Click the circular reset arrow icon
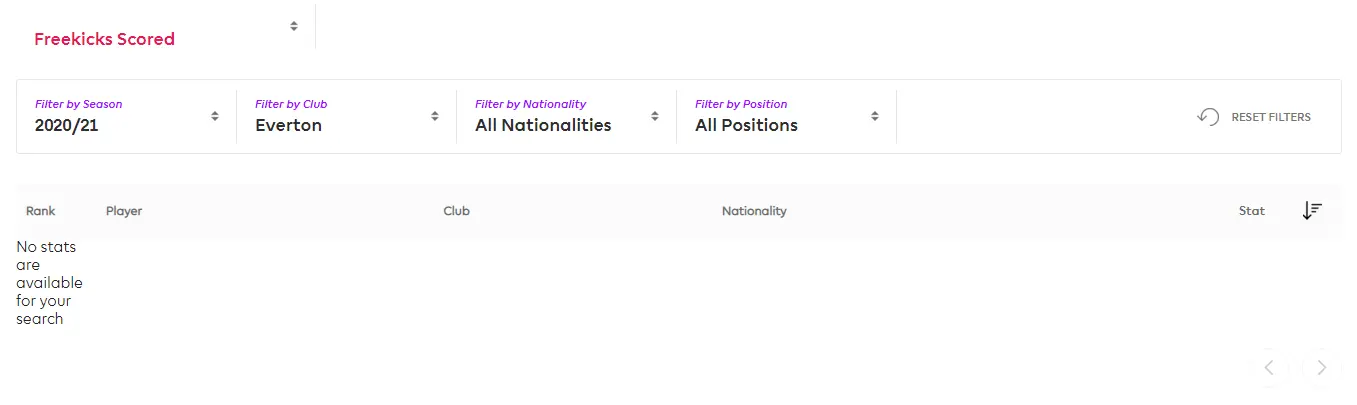Image resolution: width=1357 pixels, height=405 pixels. click(1208, 117)
